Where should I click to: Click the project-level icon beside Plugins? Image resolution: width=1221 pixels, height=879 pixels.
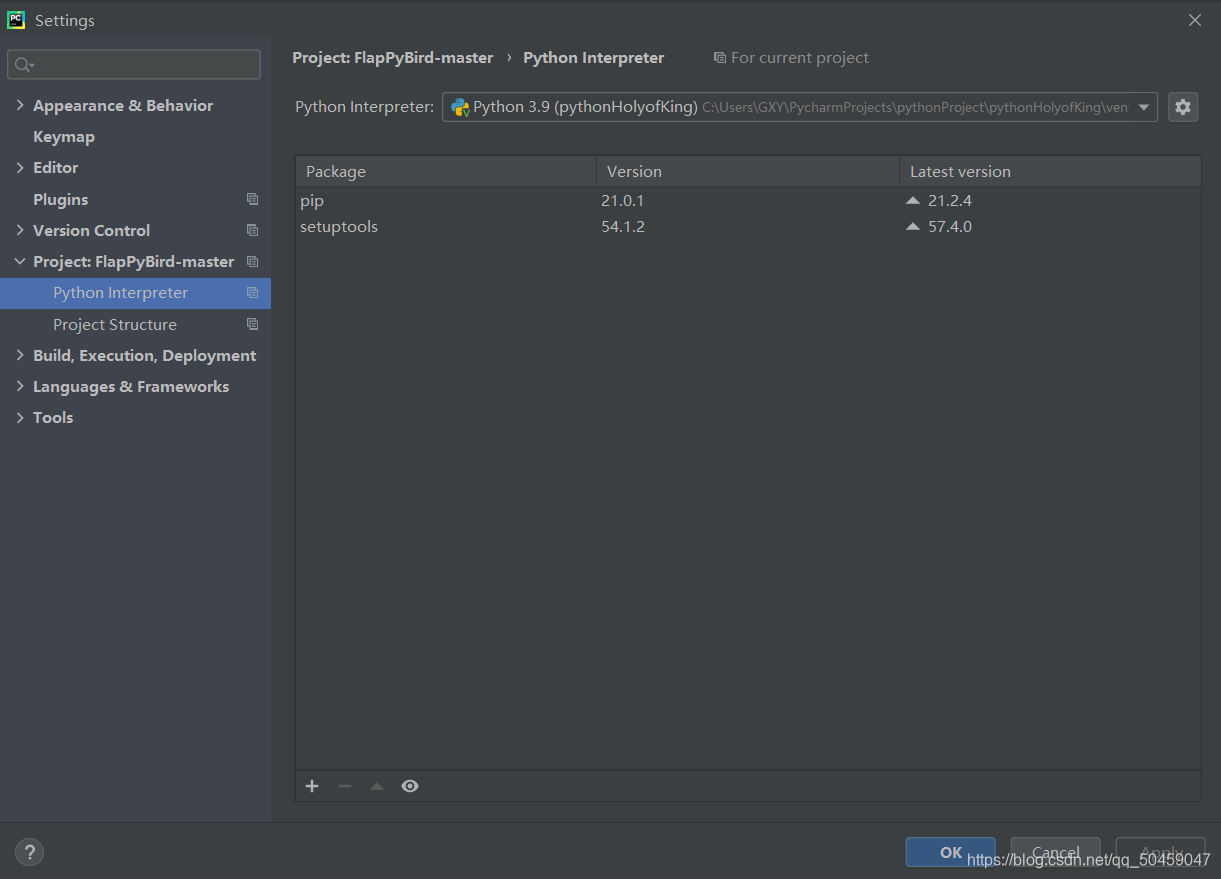pyautogui.click(x=252, y=199)
